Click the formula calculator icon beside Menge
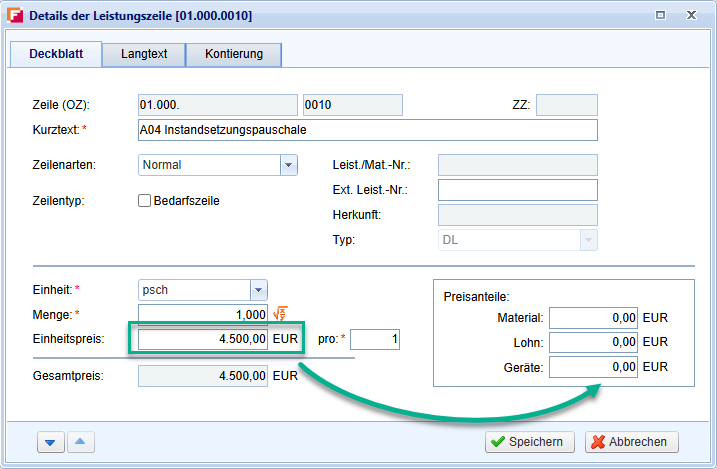717x469 pixels. click(x=280, y=315)
